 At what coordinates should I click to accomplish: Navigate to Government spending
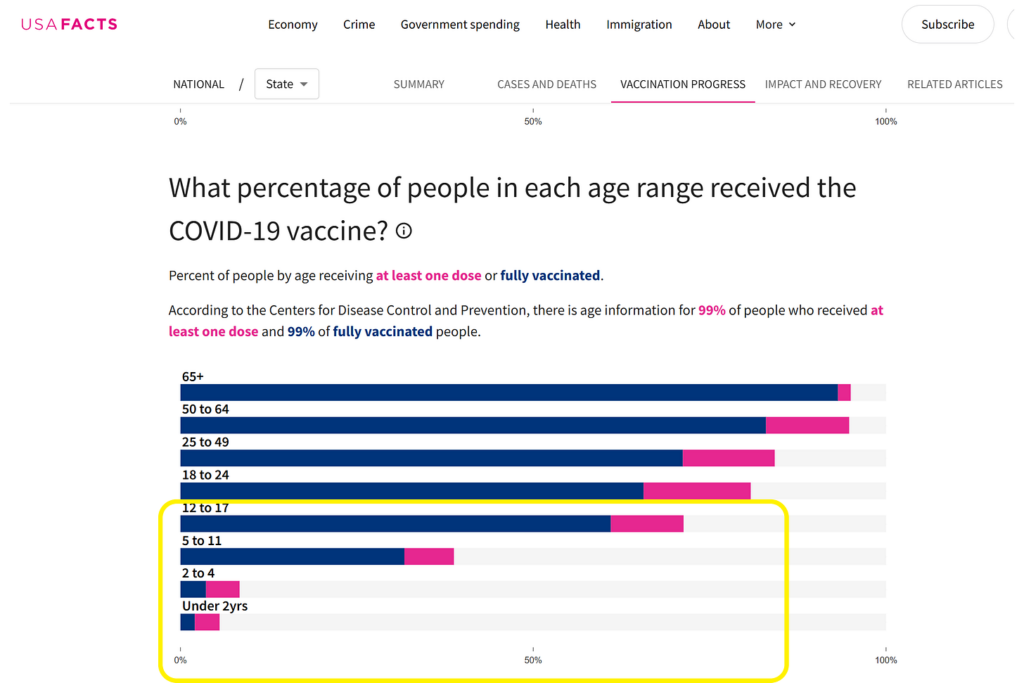[460, 24]
